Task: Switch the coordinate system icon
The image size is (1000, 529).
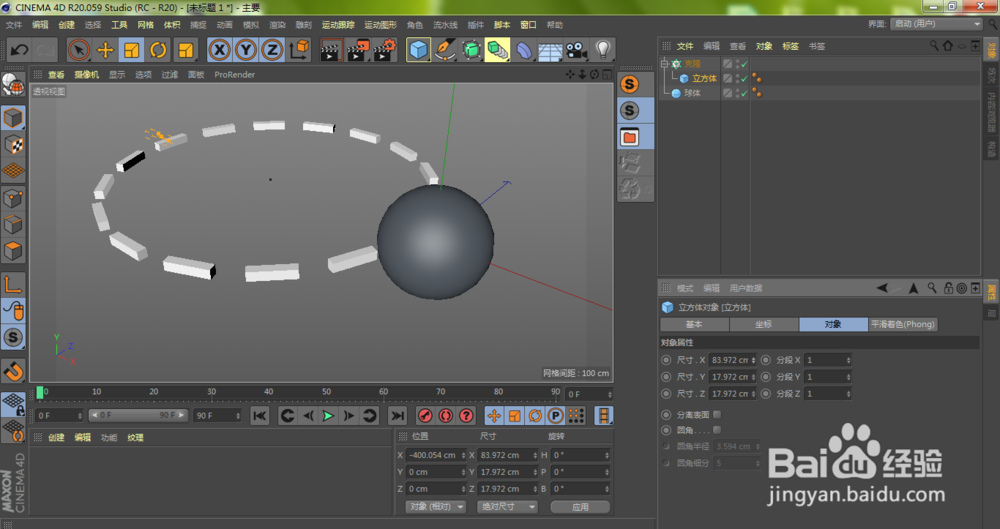Action: point(298,50)
